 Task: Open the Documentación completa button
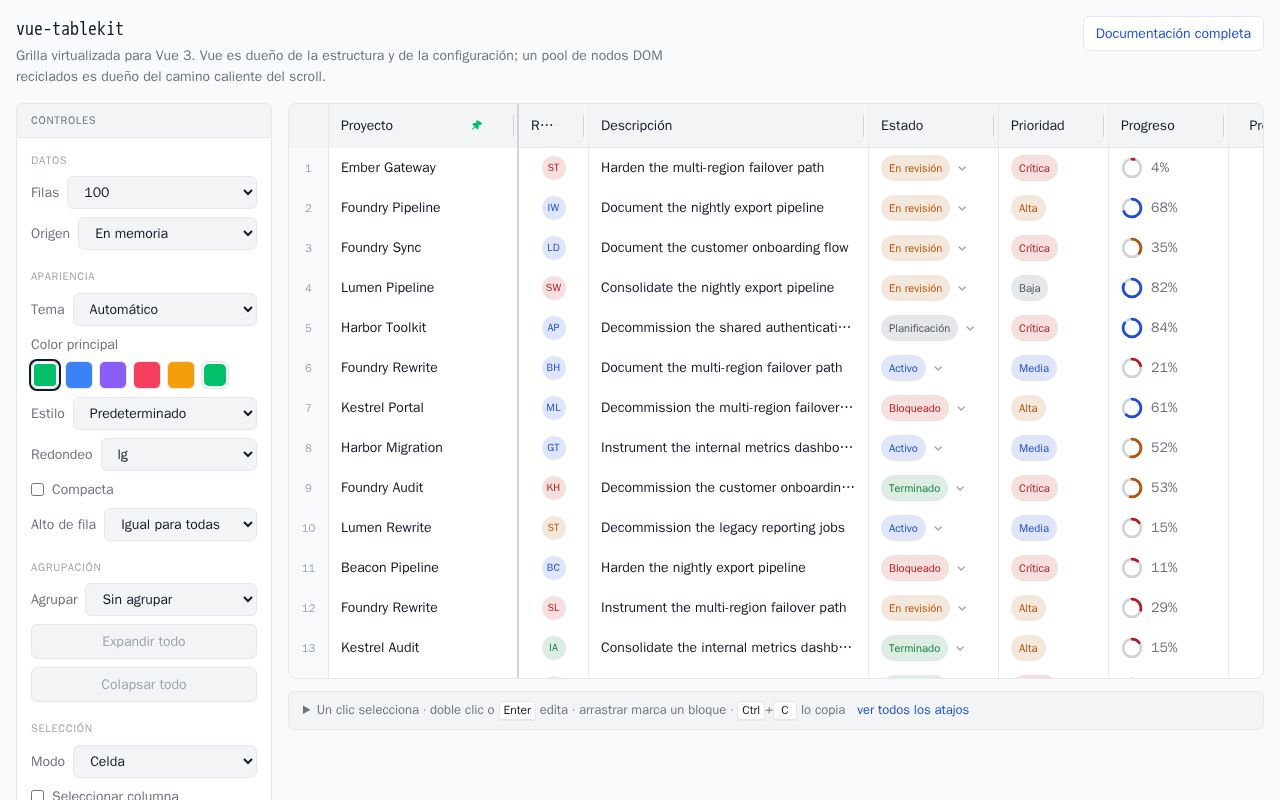point(1173,33)
